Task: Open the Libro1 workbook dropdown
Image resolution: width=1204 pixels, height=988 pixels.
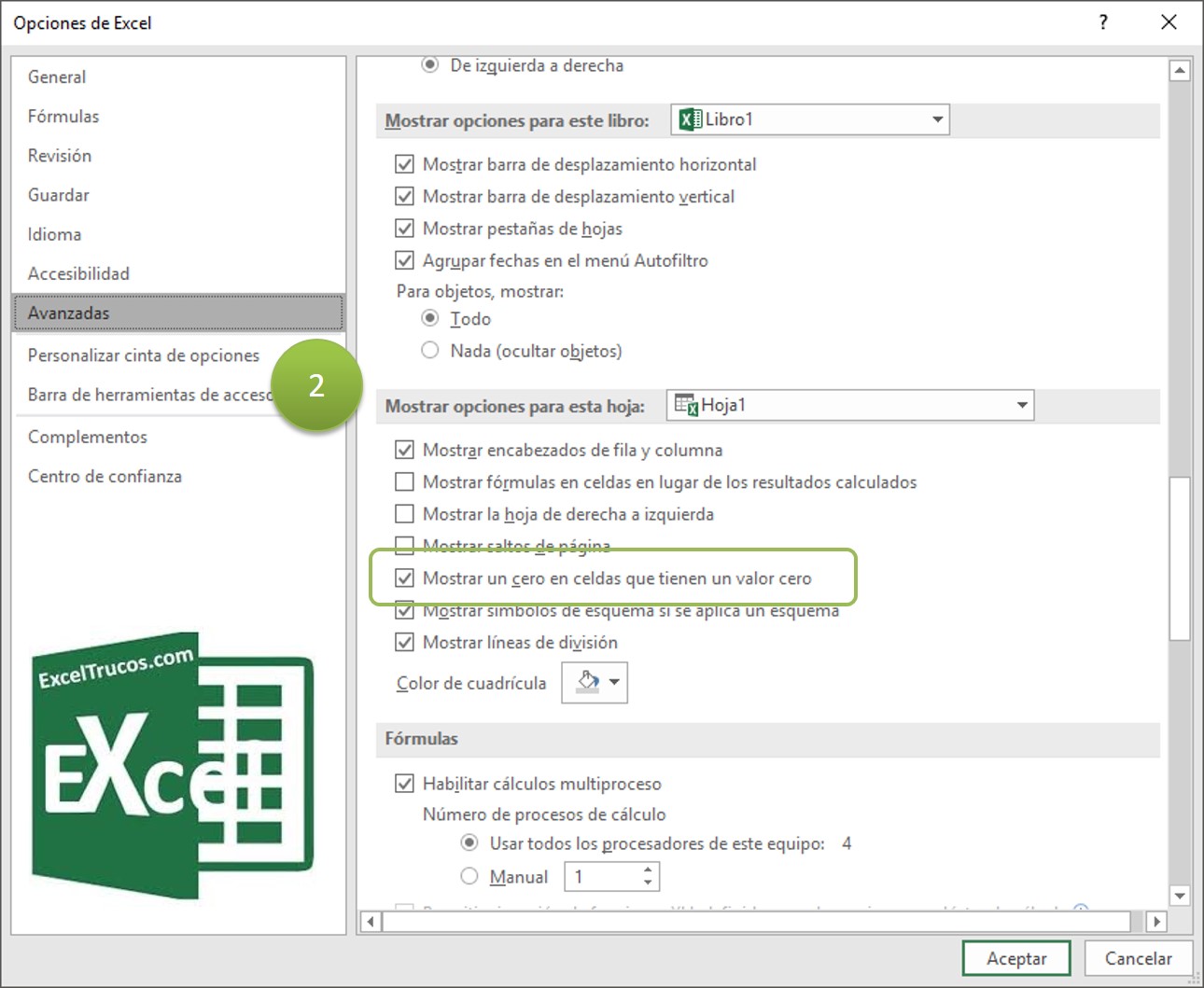Action: (x=937, y=119)
